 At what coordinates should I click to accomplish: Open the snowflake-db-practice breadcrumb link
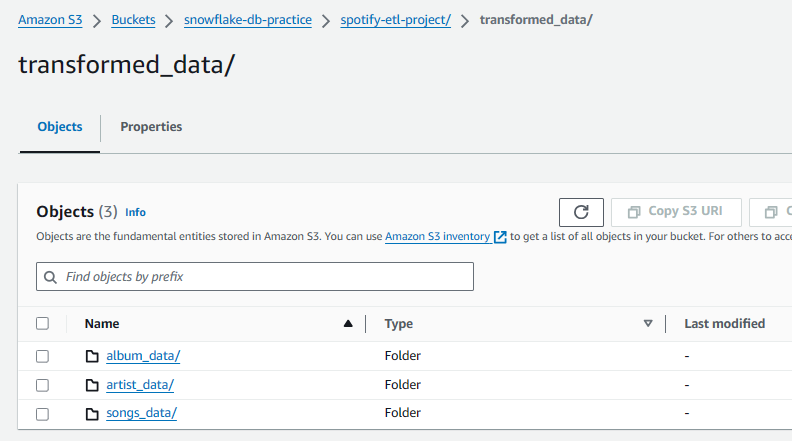click(x=248, y=20)
